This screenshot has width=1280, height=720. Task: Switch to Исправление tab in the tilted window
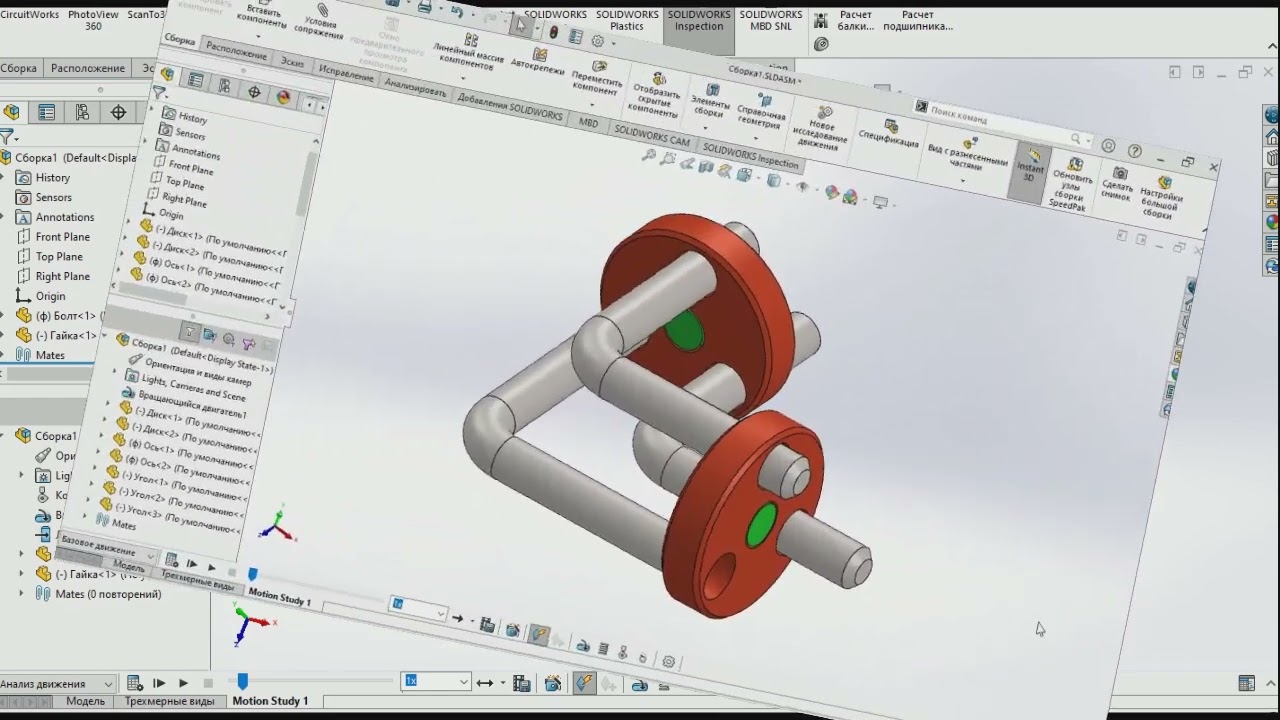[x=345, y=73]
